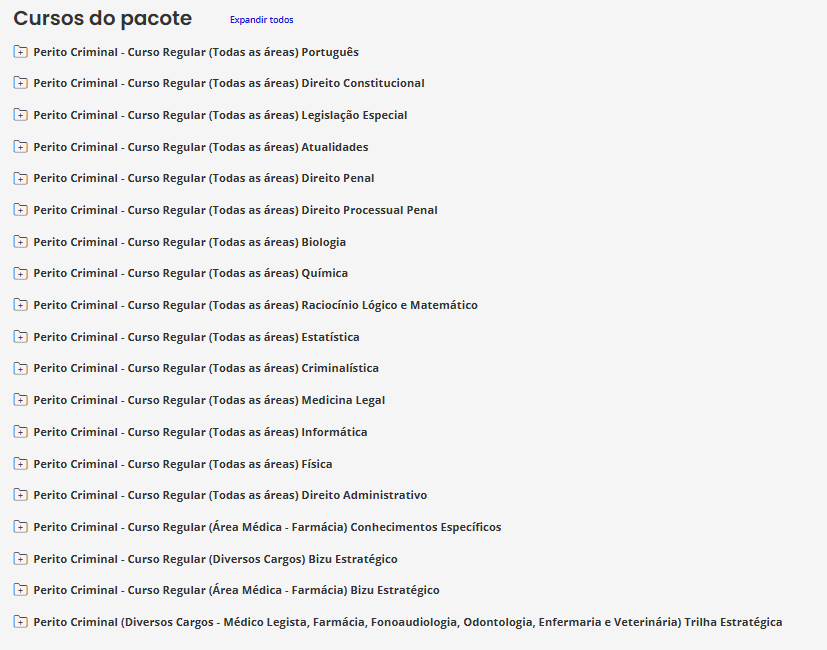This screenshot has height=650, width=827.
Task: Expand the Trilha Estratégica course entry
Action: tap(407, 622)
